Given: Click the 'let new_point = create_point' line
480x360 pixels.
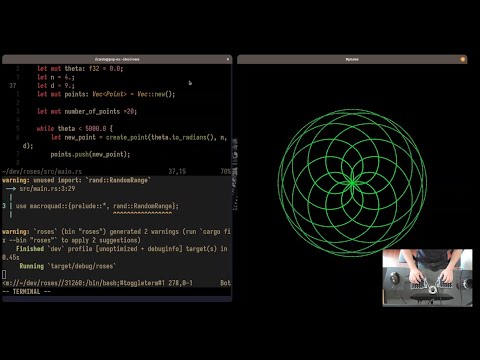Looking at the screenshot, I should click(x=139, y=137).
